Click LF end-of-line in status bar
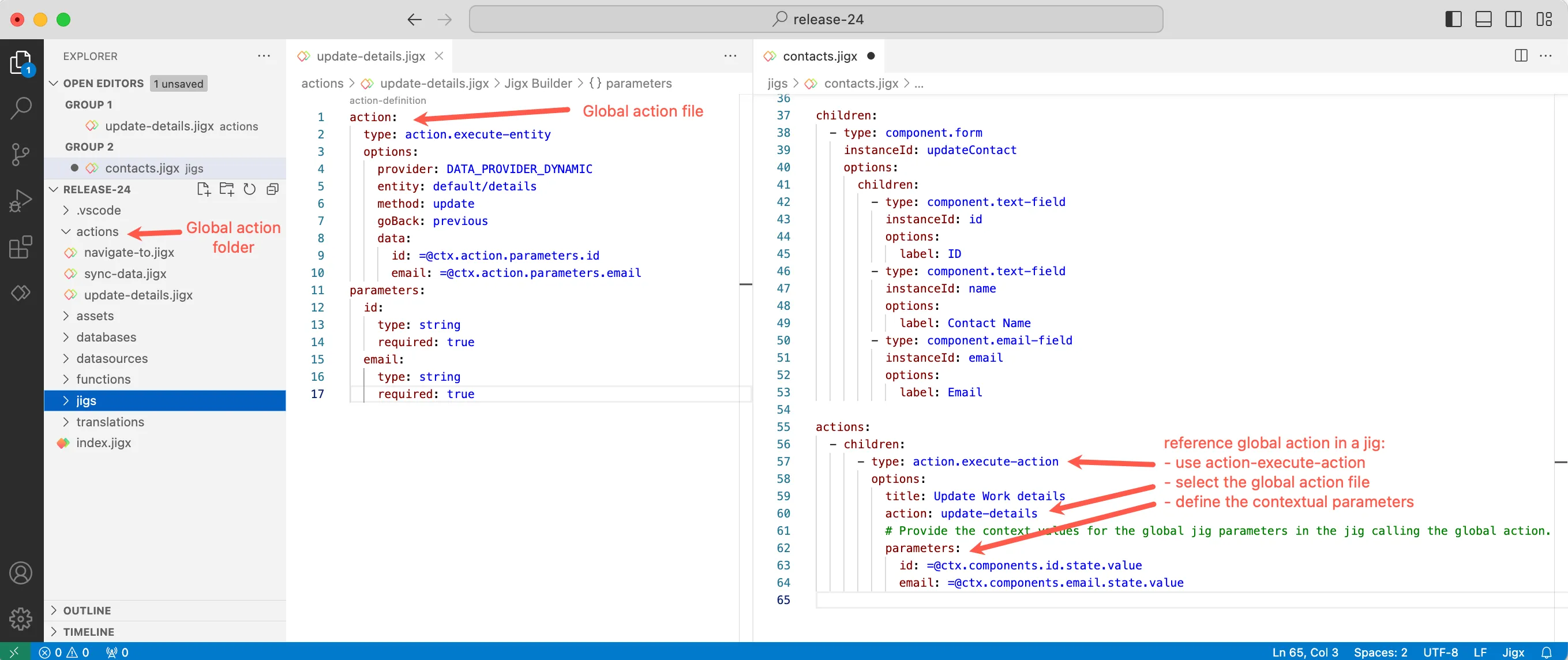The image size is (1568, 660). pyautogui.click(x=1480, y=652)
